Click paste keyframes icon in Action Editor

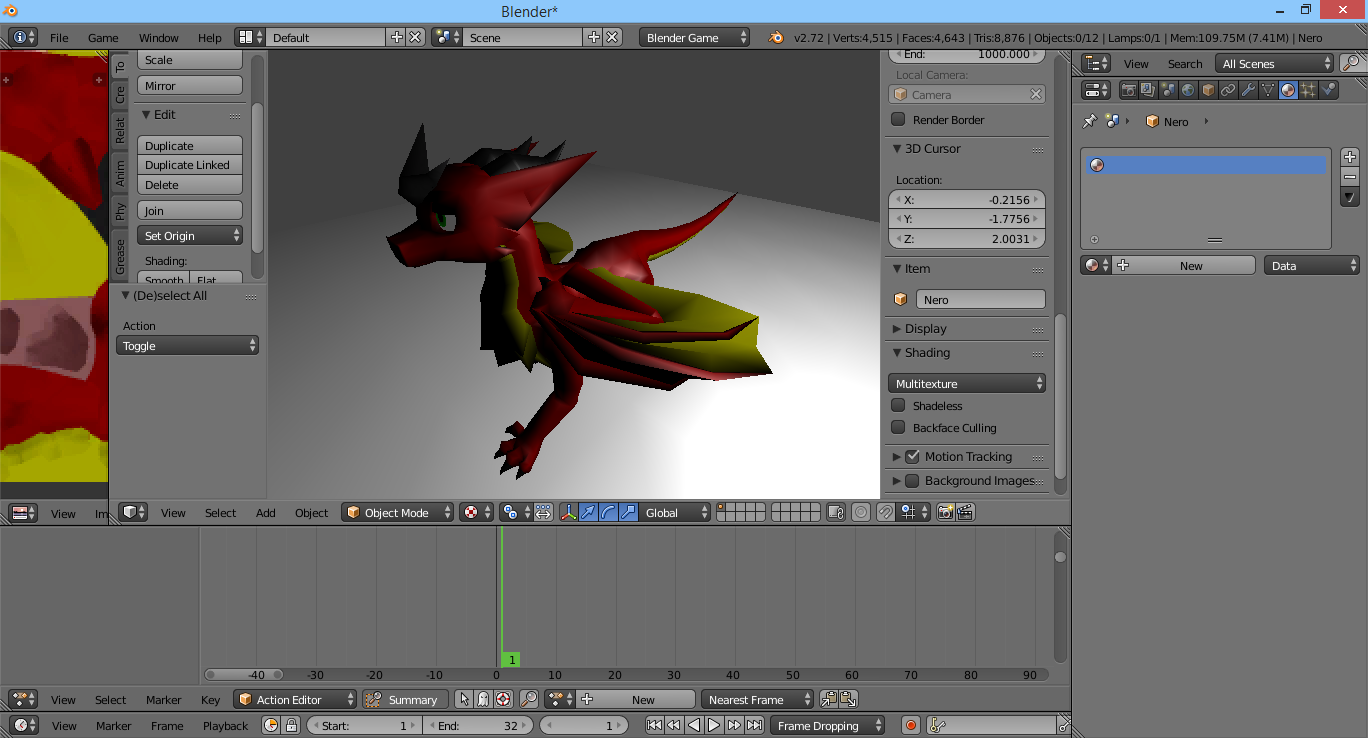tap(848, 699)
